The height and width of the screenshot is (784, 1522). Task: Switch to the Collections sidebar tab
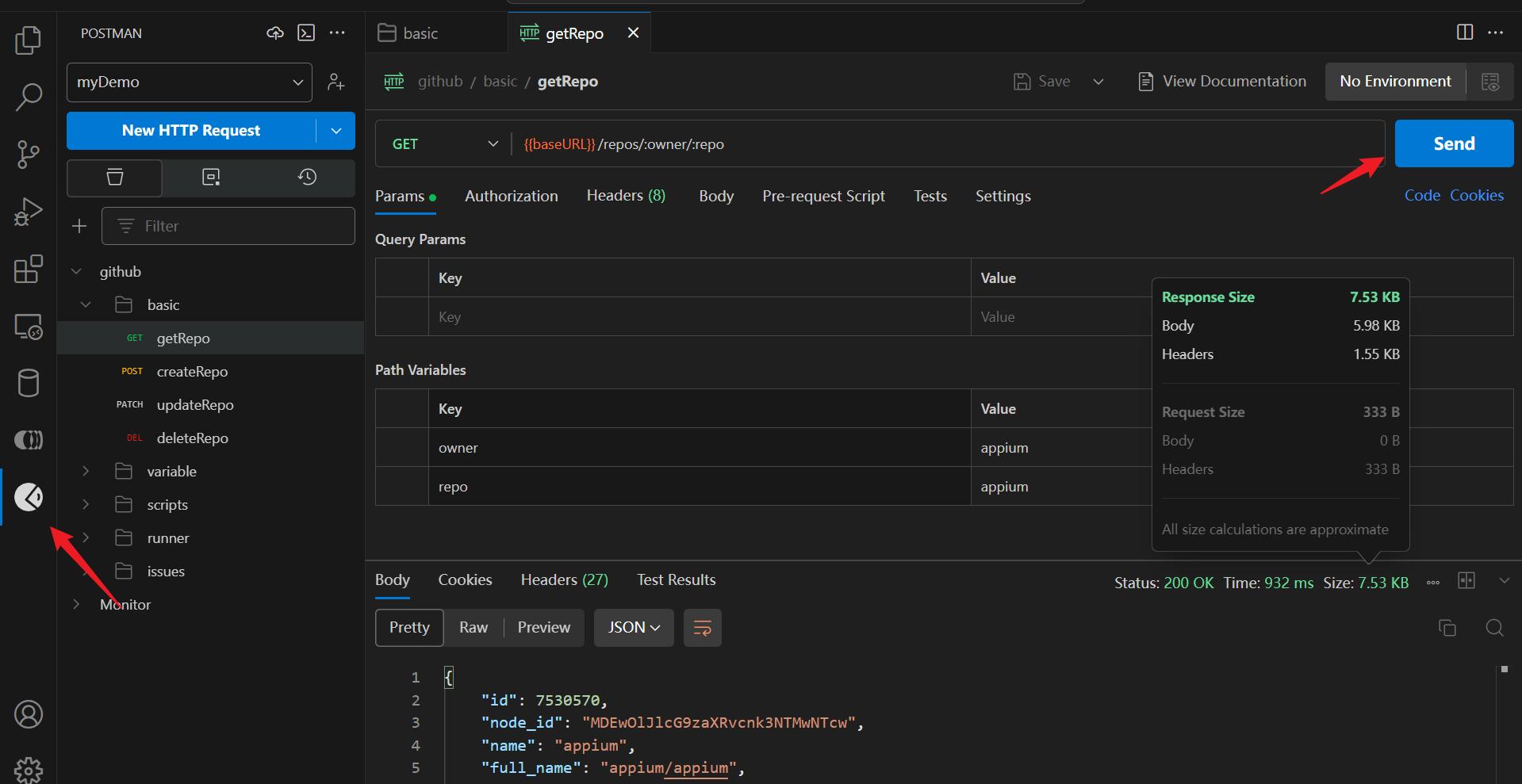115,177
